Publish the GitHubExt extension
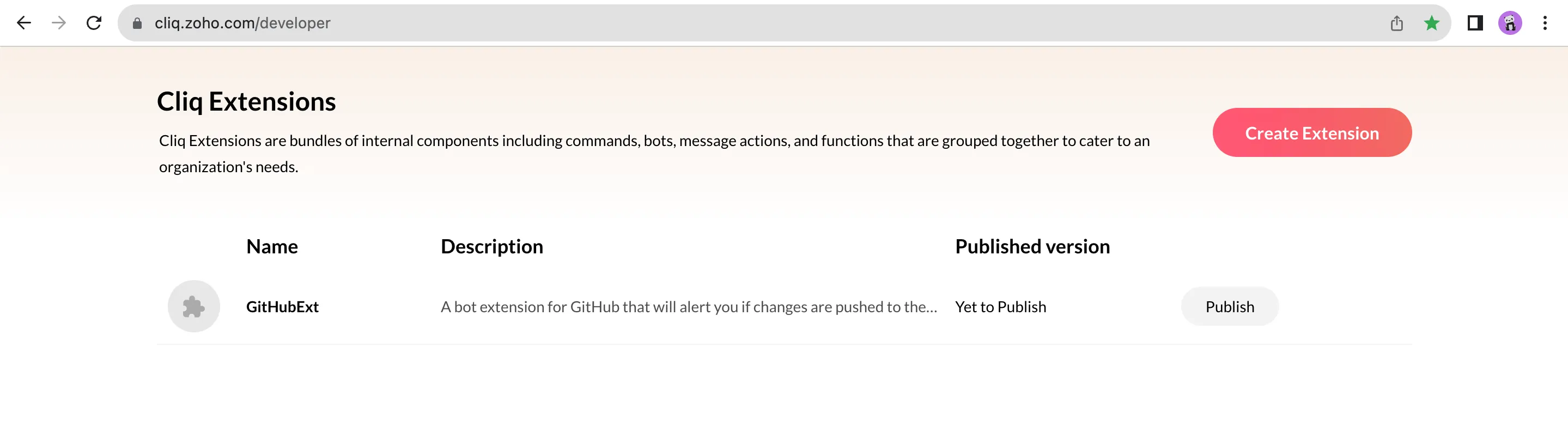The image size is (1568, 437). click(x=1230, y=307)
